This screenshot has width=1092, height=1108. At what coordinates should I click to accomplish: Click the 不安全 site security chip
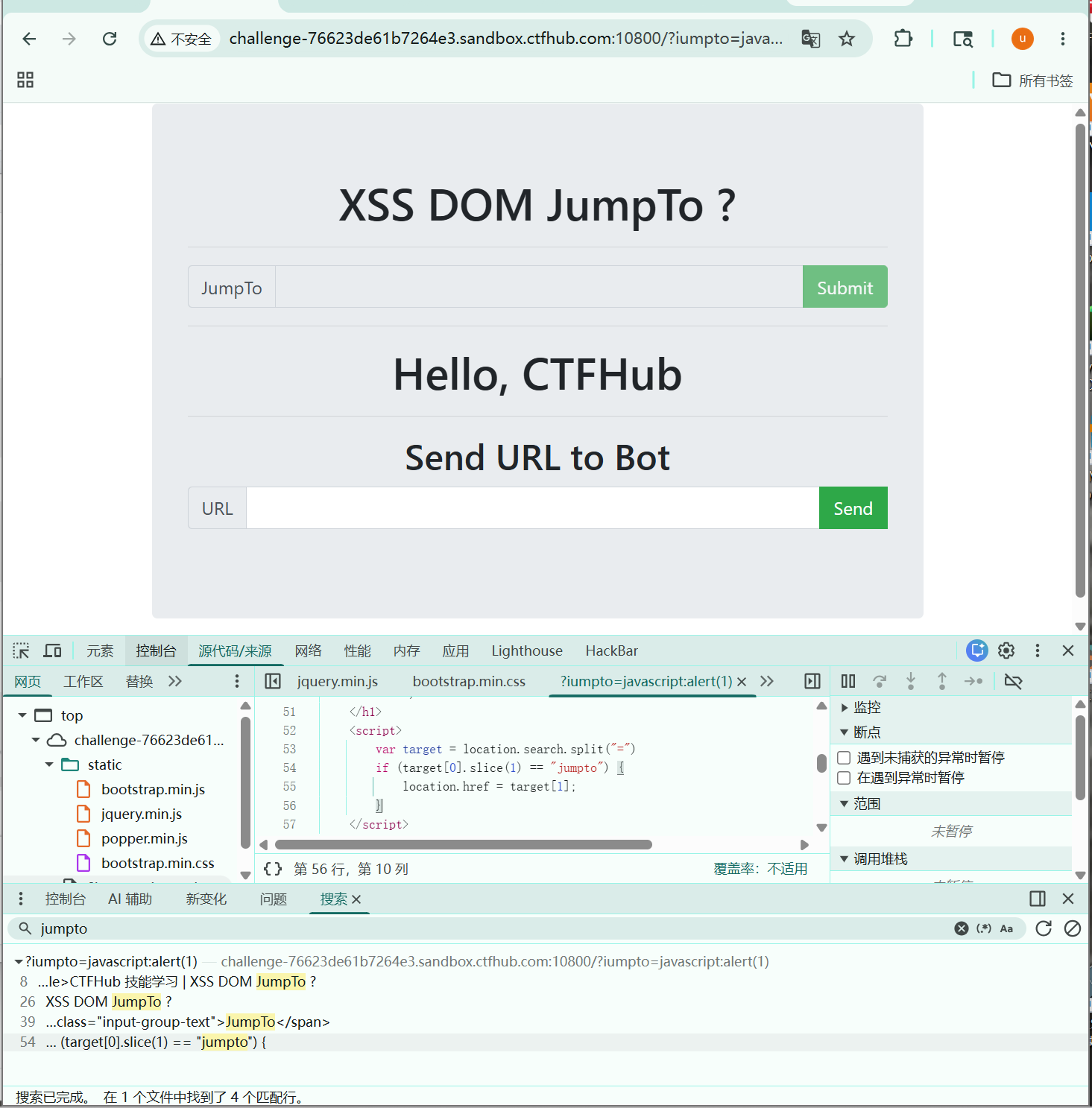pyautogui.click(x=181, y=39)
